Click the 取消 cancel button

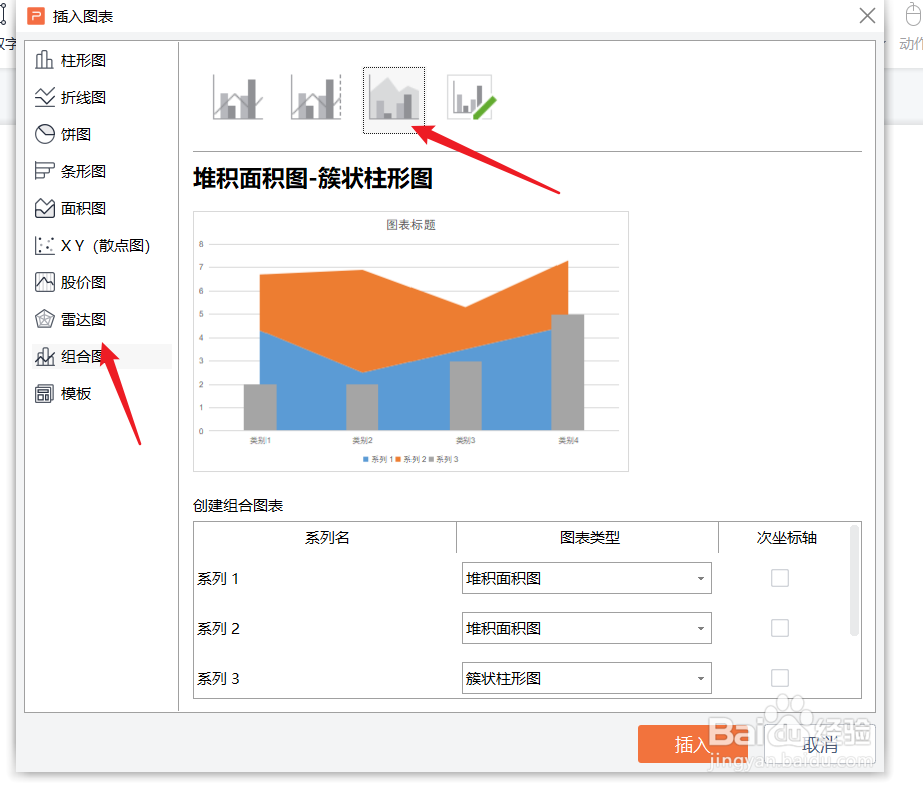click(x=819, y=745)
